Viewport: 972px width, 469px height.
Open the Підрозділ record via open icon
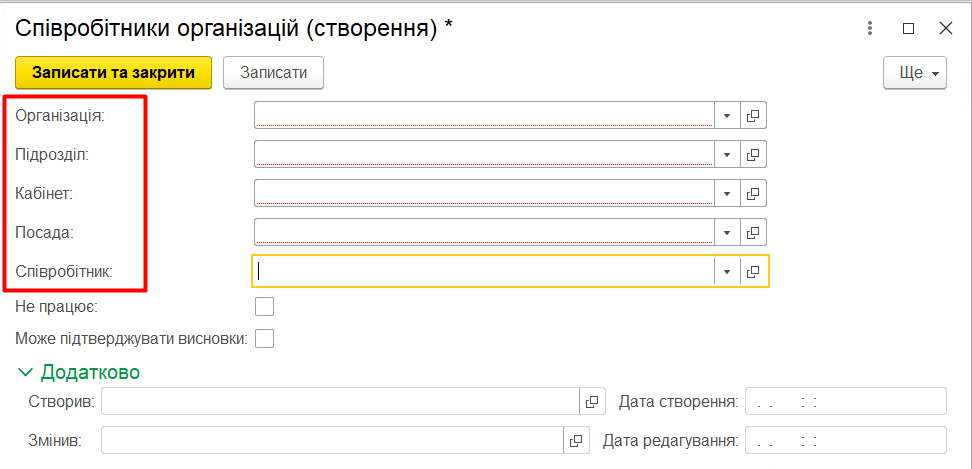(753, 155)
